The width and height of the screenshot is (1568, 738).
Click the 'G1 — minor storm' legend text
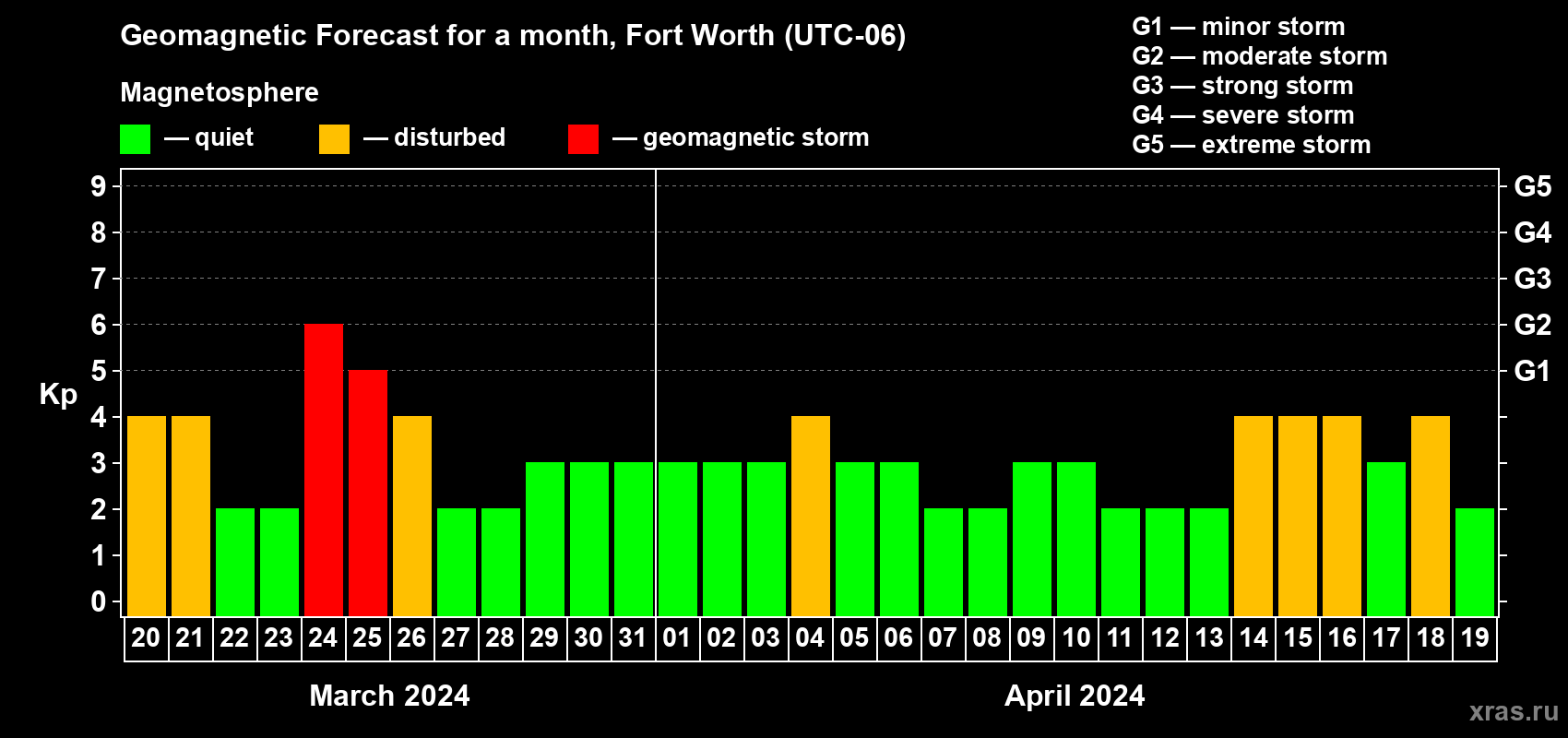[1239, 27]
